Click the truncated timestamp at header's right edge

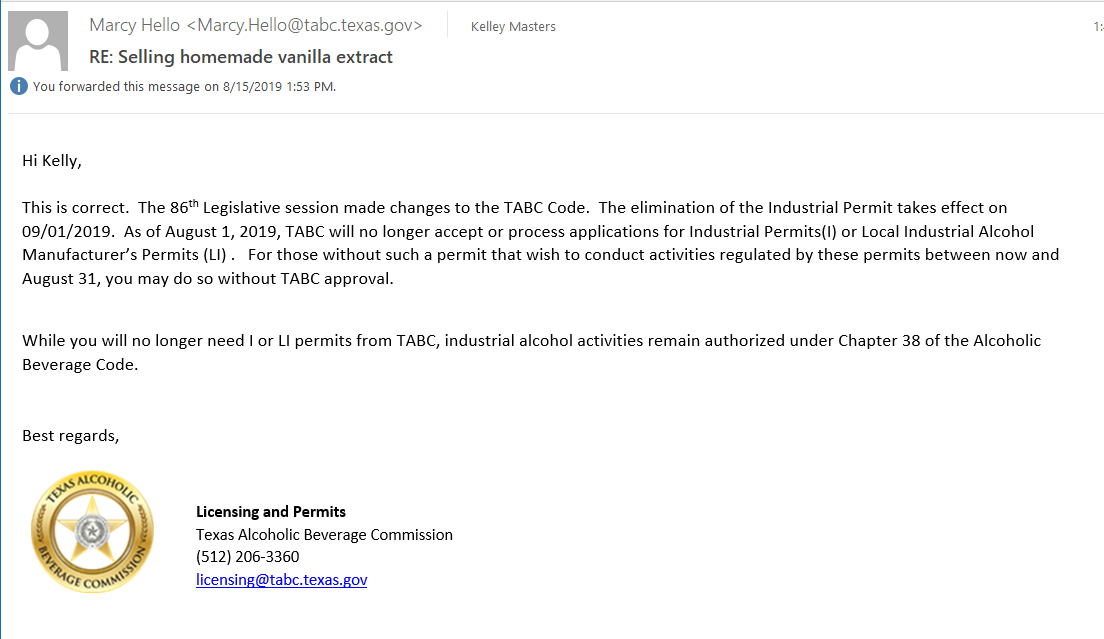coord(1097,27)
